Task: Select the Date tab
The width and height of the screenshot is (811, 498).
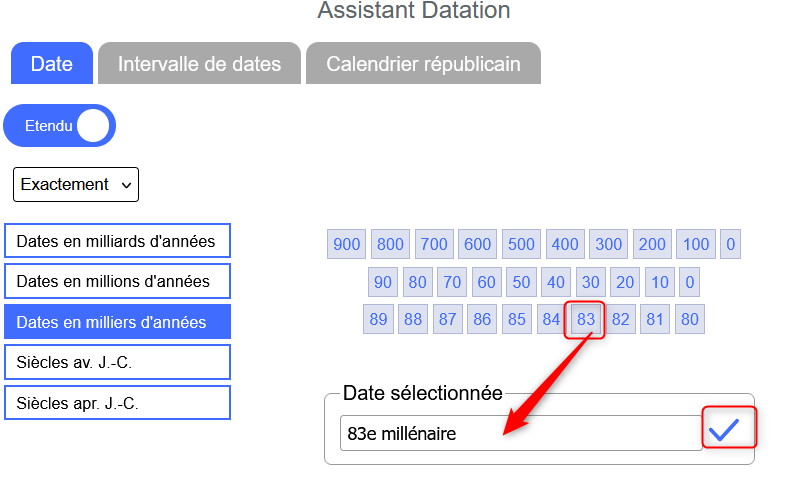Action: click(52, 64)
